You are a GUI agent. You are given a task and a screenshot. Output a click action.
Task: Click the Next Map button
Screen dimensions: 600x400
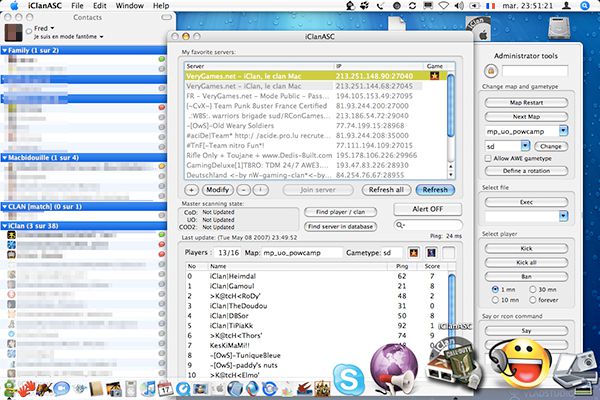click(526, 116)
